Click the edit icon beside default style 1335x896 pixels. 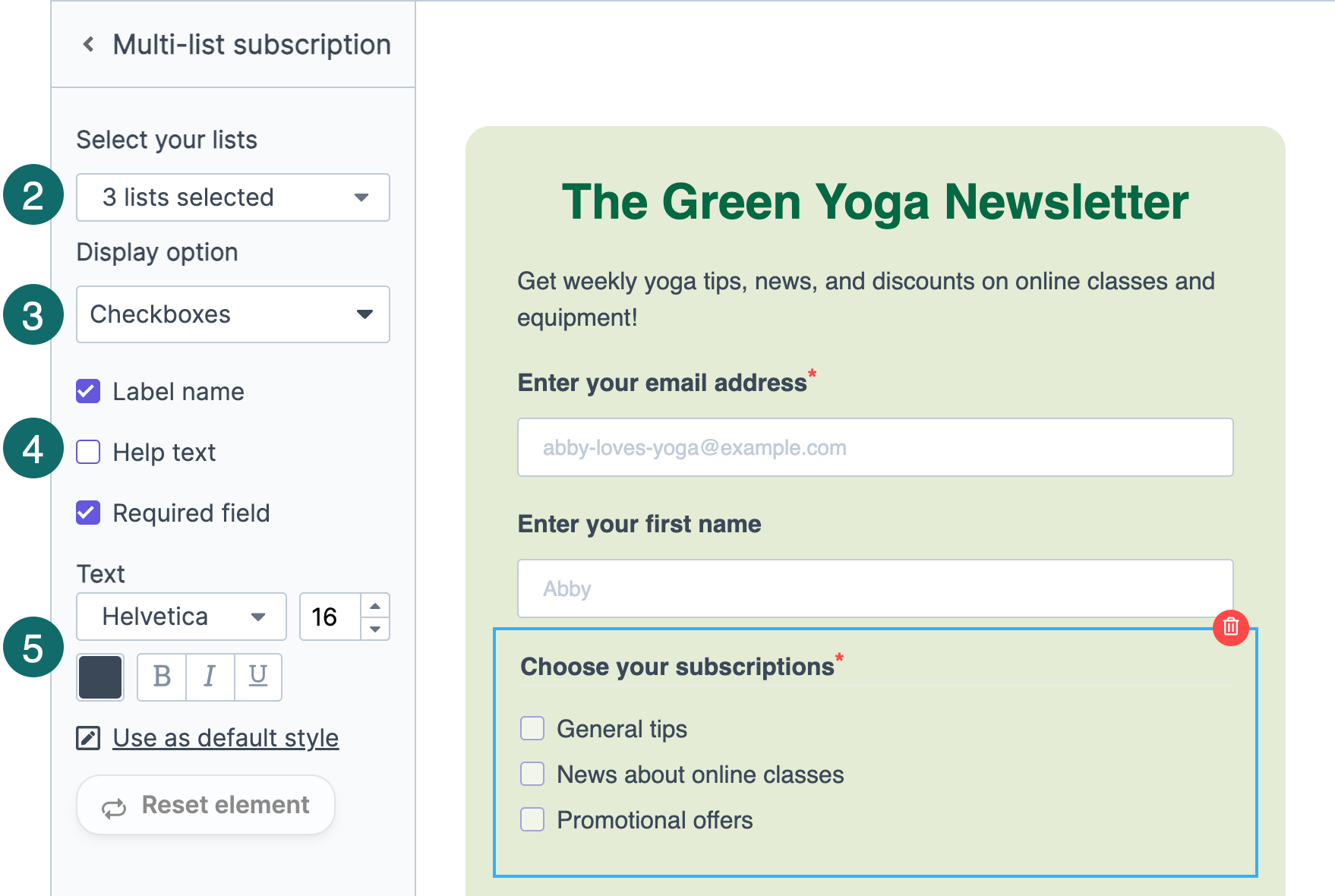88,738
